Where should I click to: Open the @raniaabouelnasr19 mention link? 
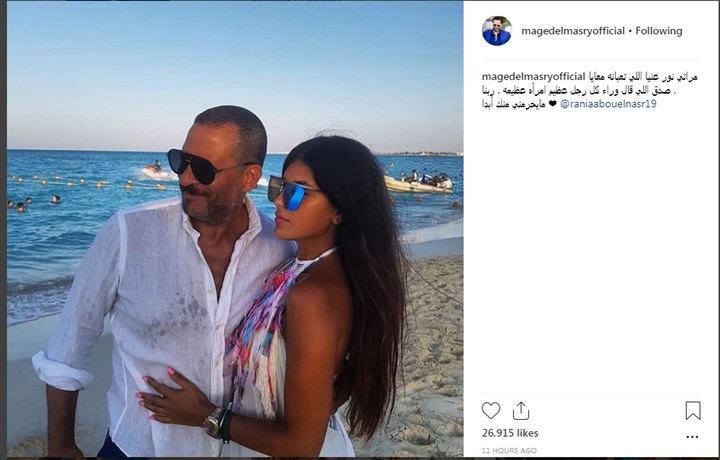pos(608,104)
